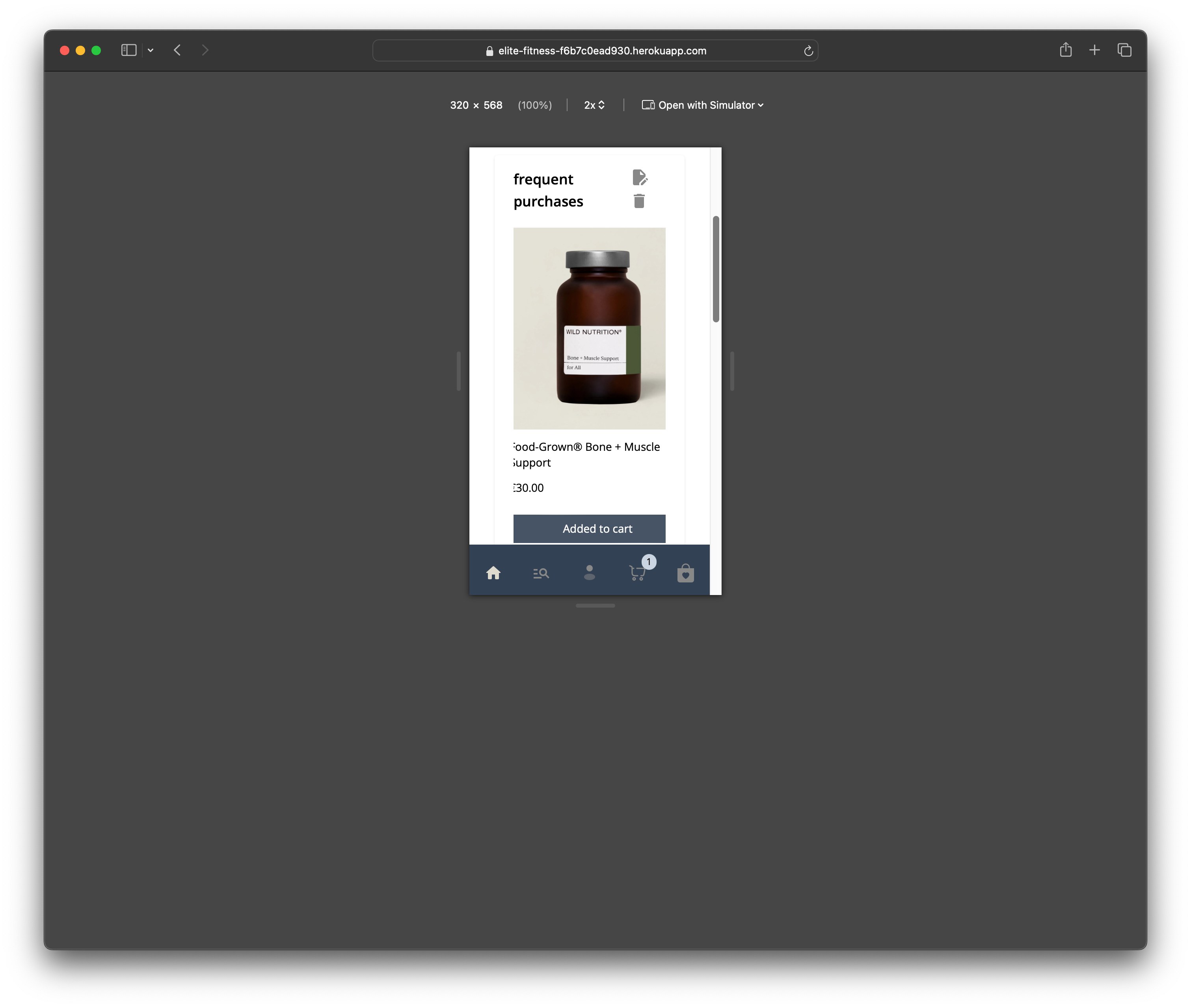Click the 568 viewport height field
The height and width of the screenshot is (1008, 1191).
[x=493, y=105]
